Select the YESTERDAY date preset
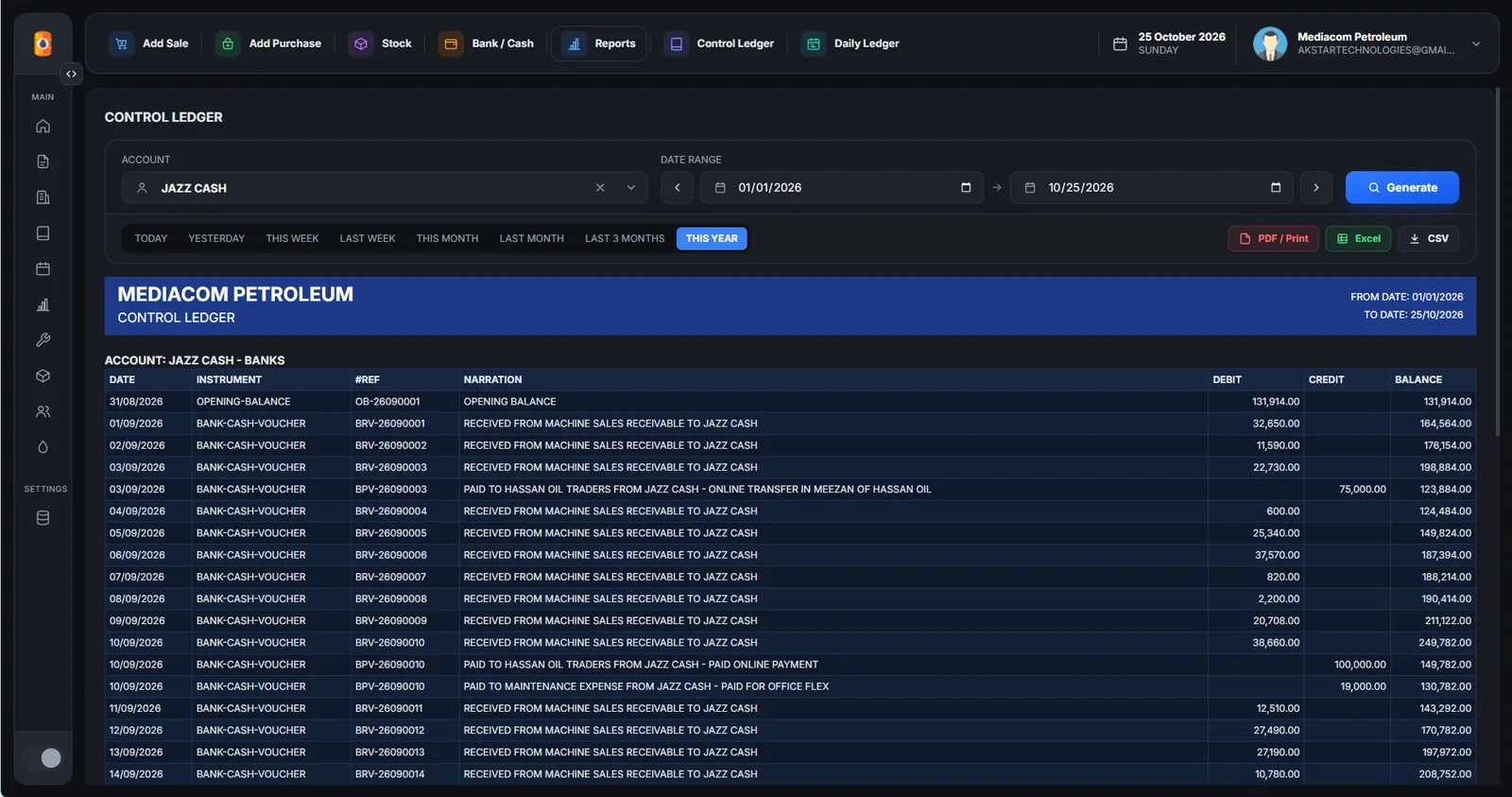This screenshot has width=1512, height=797. 216,238
